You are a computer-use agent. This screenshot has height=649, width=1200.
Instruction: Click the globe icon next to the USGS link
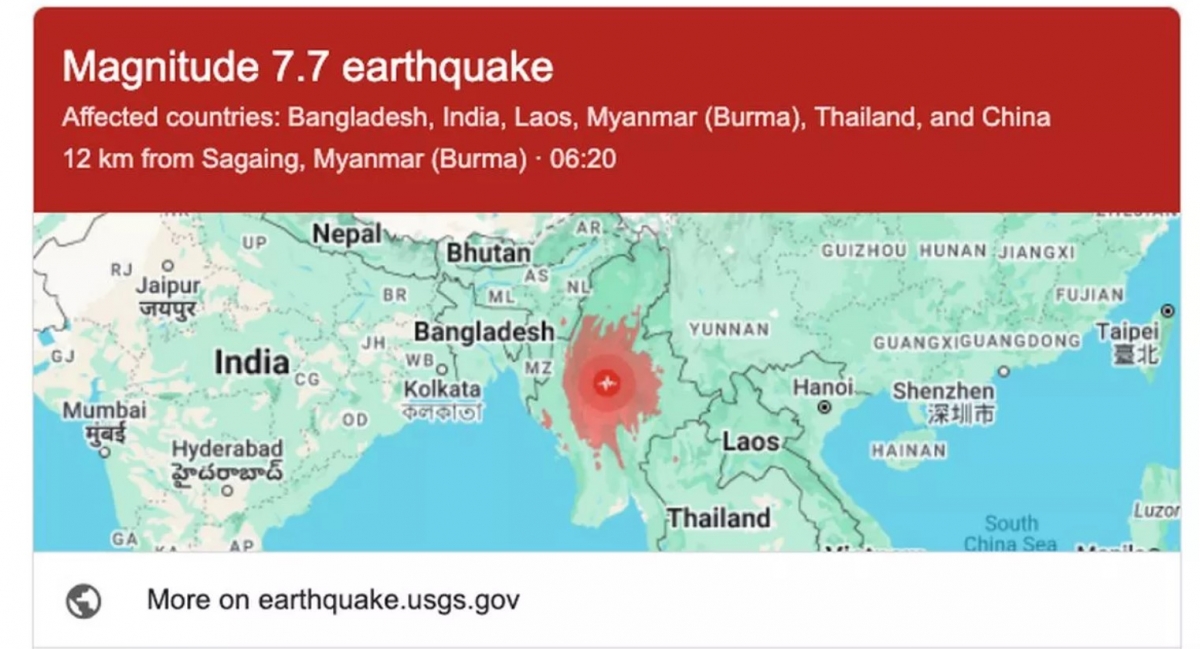tap(84, 599)
